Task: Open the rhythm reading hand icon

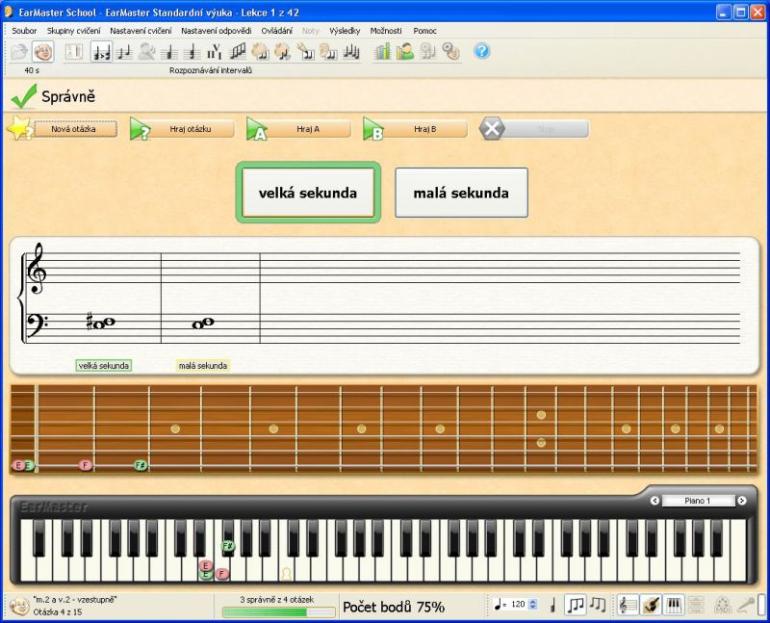Action: 260,52
